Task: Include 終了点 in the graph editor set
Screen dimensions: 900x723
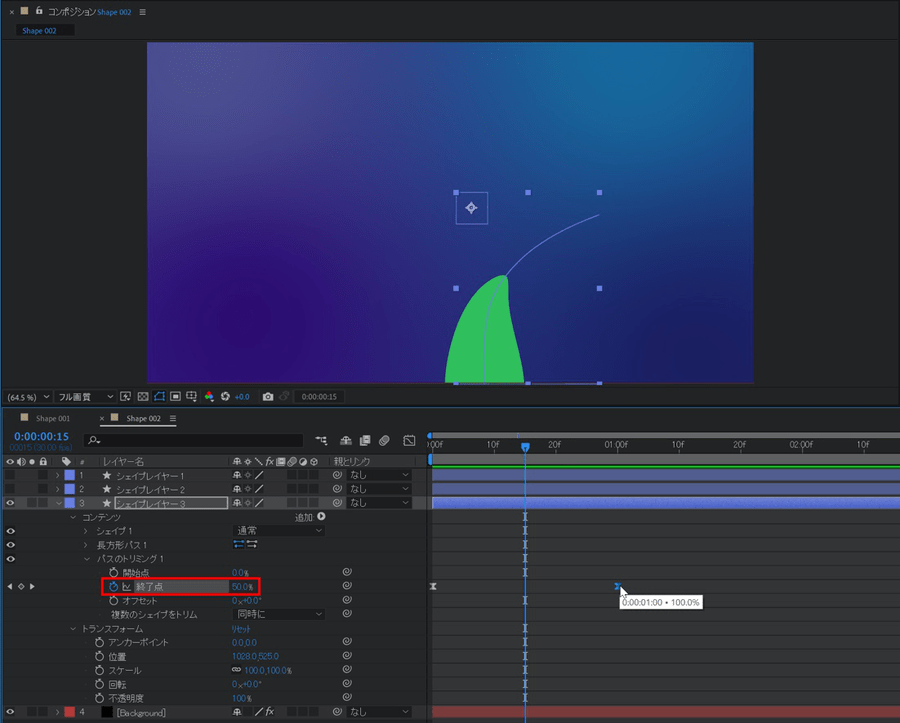Action: pyautogui.click(x=126, y=586)
